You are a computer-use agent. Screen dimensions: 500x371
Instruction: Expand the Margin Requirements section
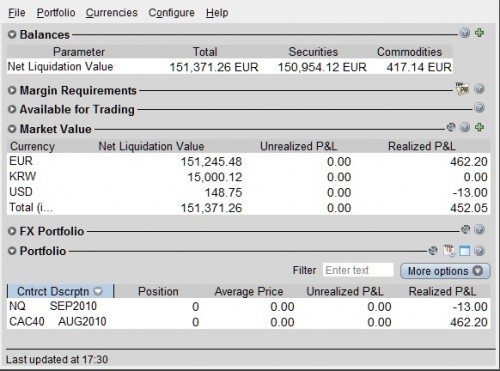coord(12,90)
